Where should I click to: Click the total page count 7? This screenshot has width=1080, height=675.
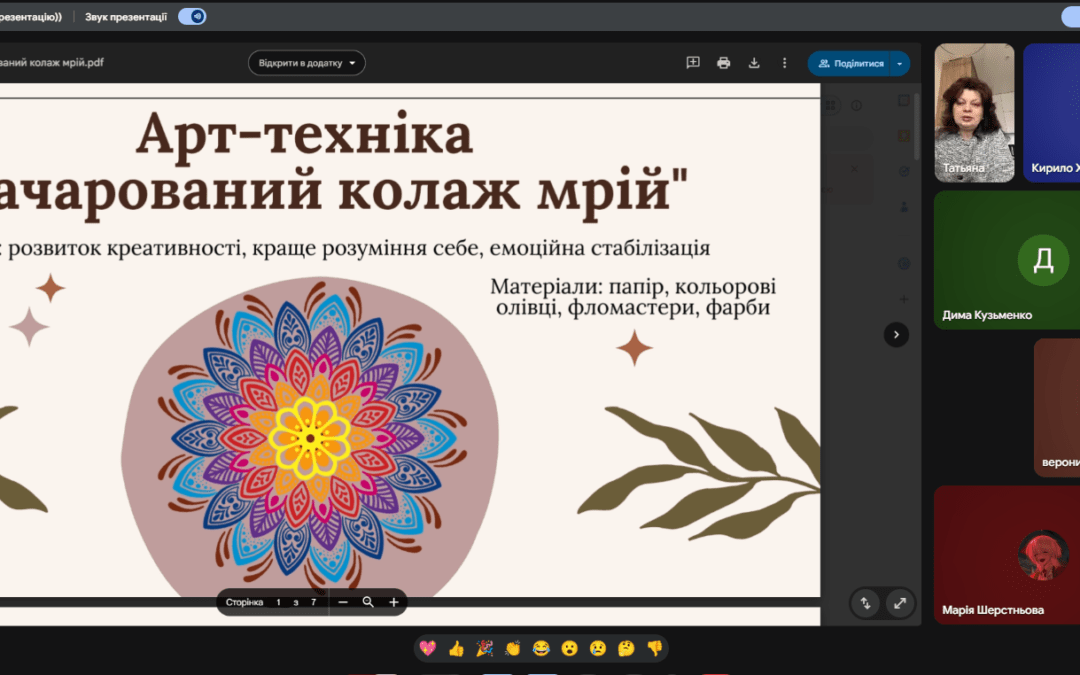pos(313,602)
